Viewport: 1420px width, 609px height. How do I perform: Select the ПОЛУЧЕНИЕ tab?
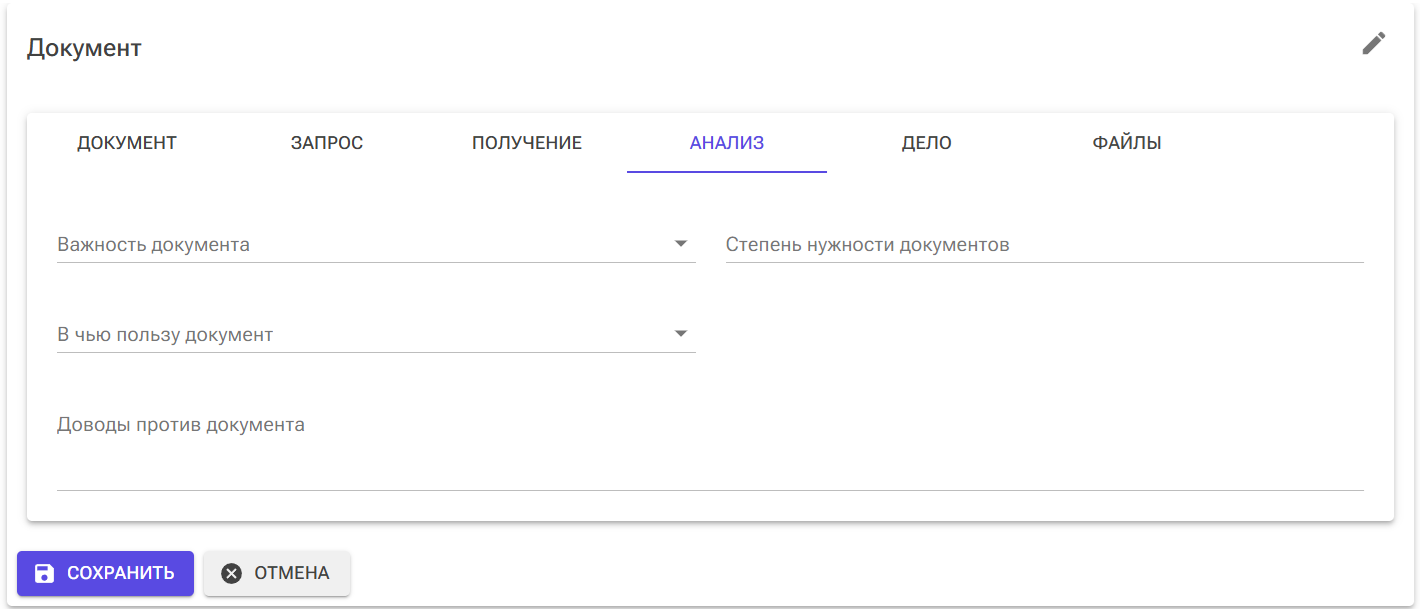click(x=527, y=142)
